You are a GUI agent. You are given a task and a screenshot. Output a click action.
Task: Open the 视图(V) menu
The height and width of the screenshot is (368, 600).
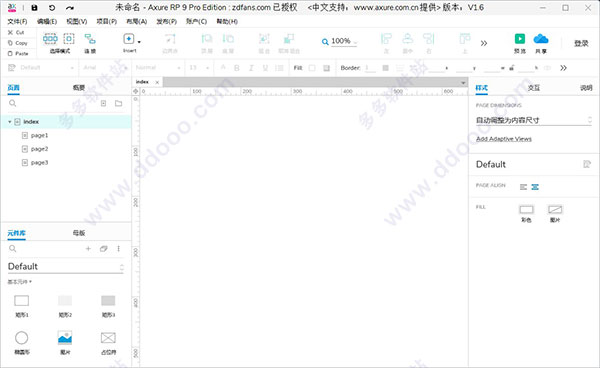pyautogui.click(x=77, y=21)
